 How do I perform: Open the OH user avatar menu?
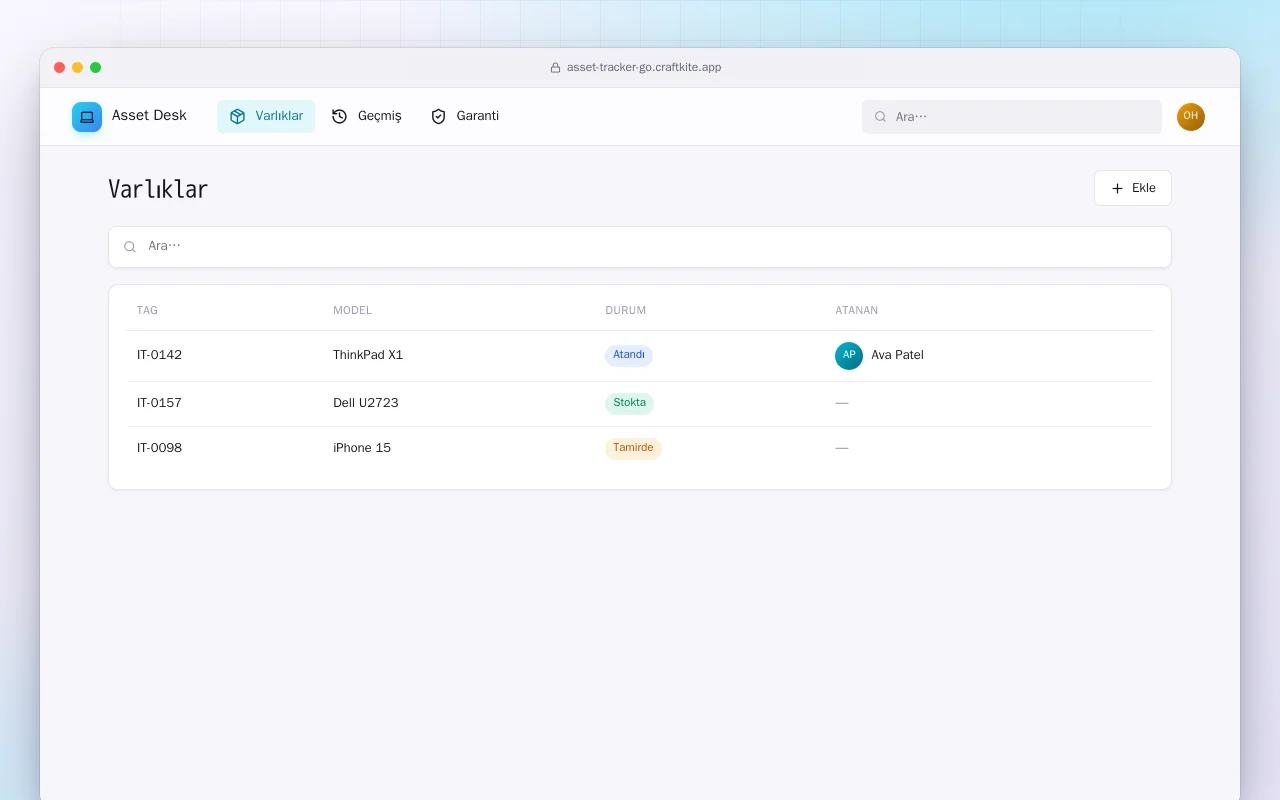1191,117
